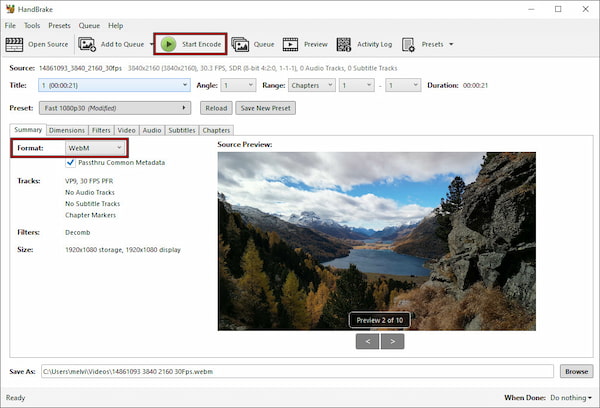Click the Presets document gear icon

(x=408, y=44)
